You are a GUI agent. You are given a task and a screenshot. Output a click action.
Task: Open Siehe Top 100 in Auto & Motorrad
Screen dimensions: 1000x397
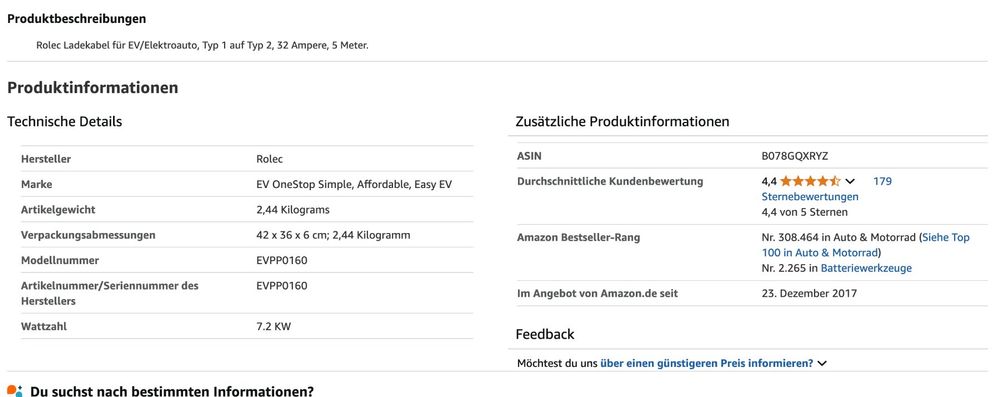865,245
